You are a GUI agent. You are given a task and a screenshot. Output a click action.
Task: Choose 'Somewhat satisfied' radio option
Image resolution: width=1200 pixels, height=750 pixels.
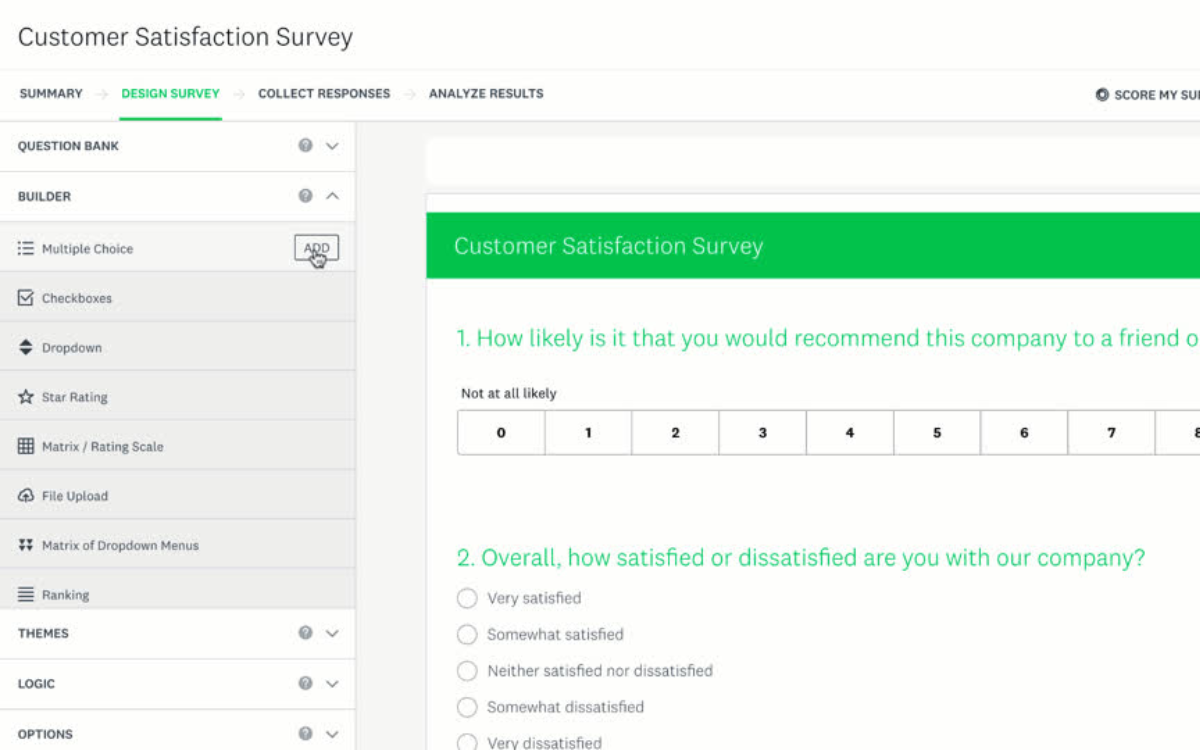(x=467, y=635)
